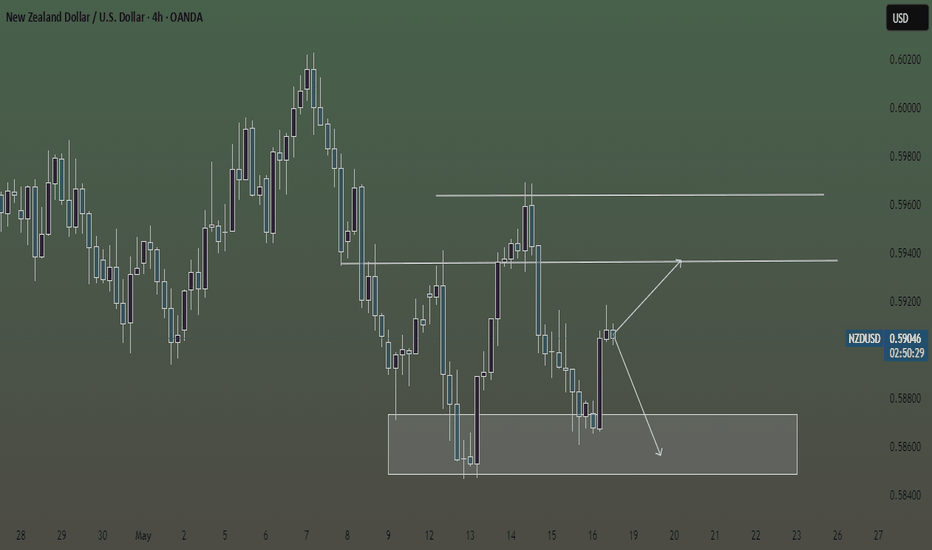Click date 21 on the time axis

click(715, 535)
